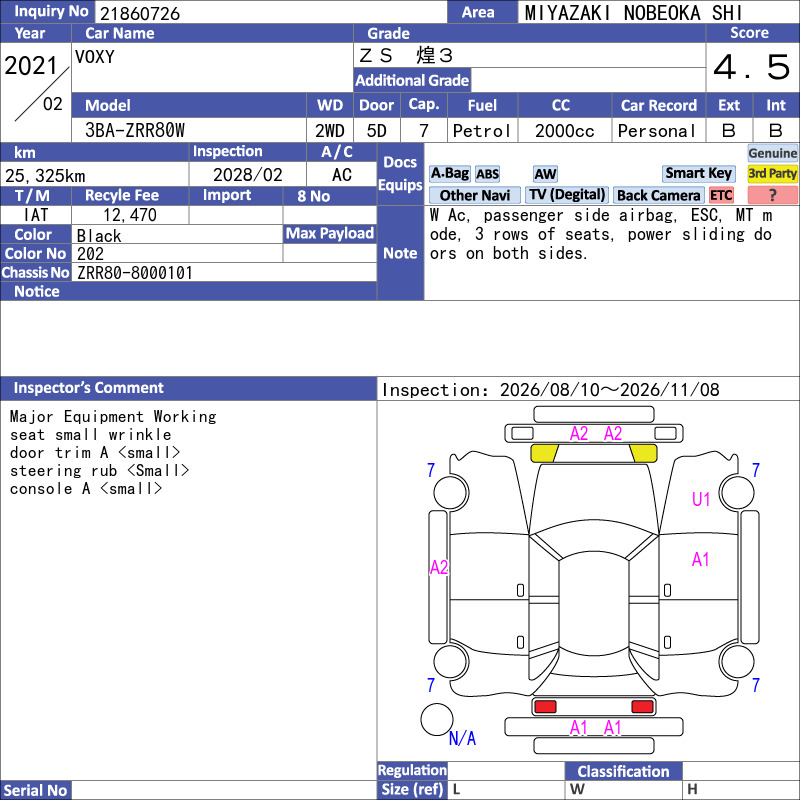Click the Inquiry No value 21860726
Screen dimensions: 800x800
coord(140,13)
